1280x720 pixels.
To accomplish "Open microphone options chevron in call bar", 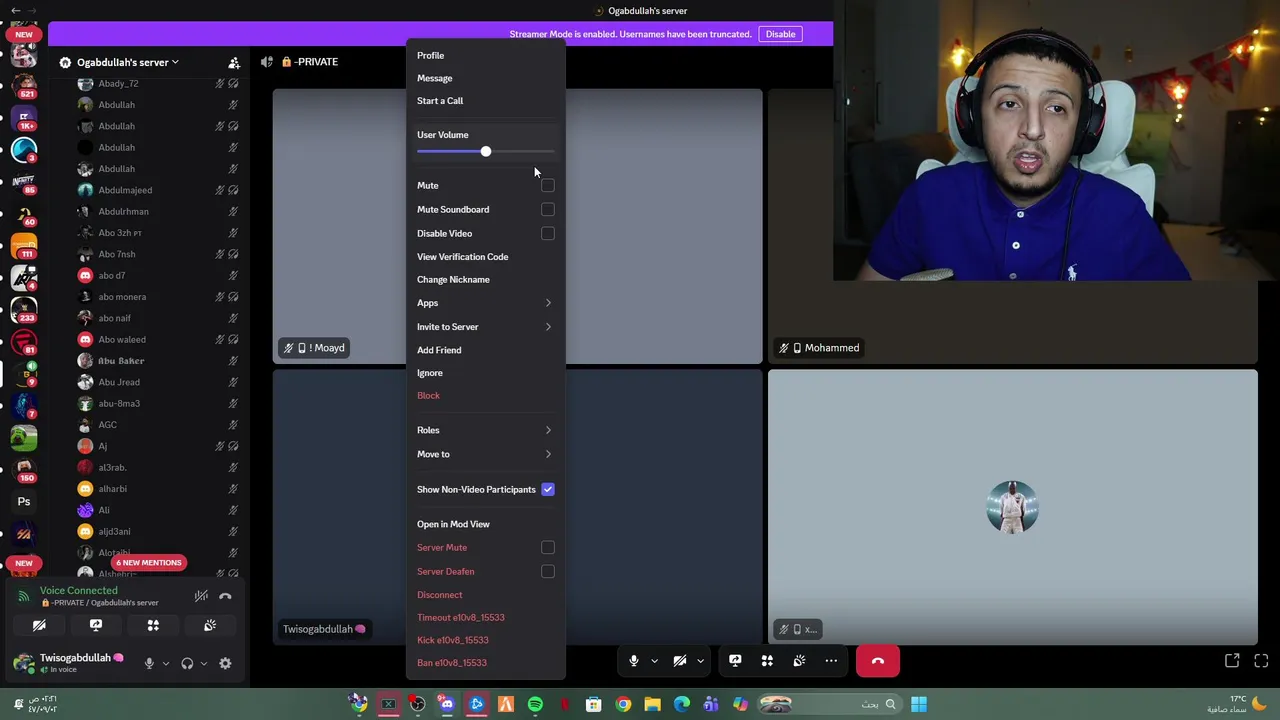I will [x=654, y=661].
